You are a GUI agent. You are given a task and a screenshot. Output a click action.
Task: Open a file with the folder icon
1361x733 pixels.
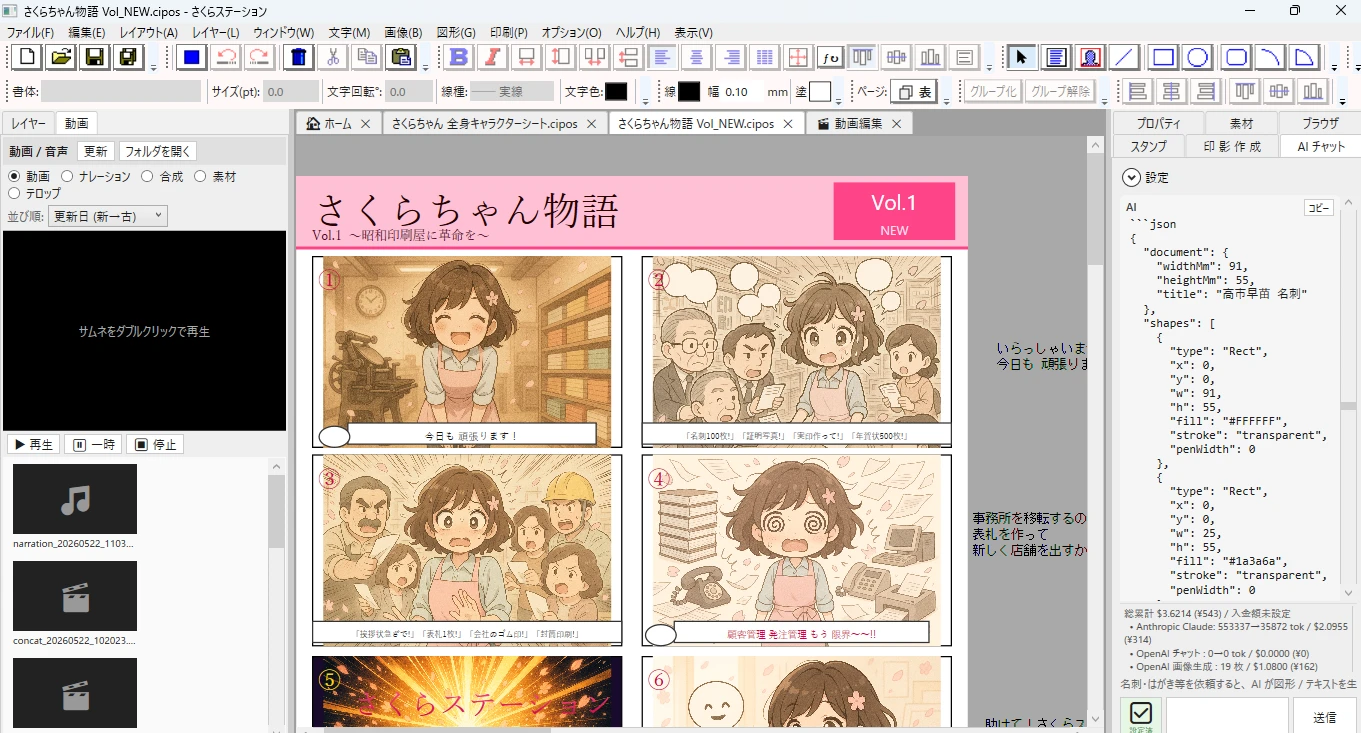60,57
